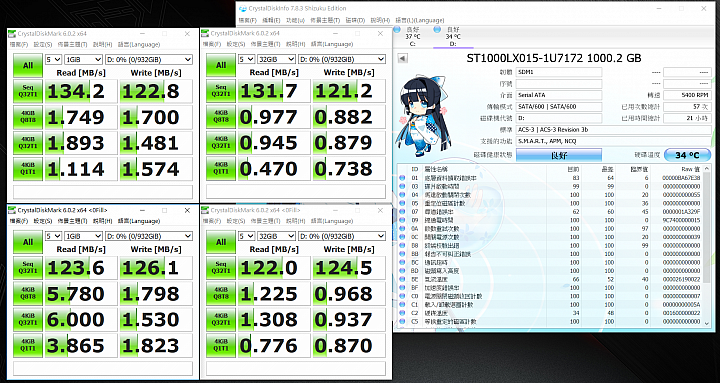Image resolution: width=720 pixels, height=383 pixels.
Task: Click the SMART list scroll down arrow
Action: [x=707, y=324]
